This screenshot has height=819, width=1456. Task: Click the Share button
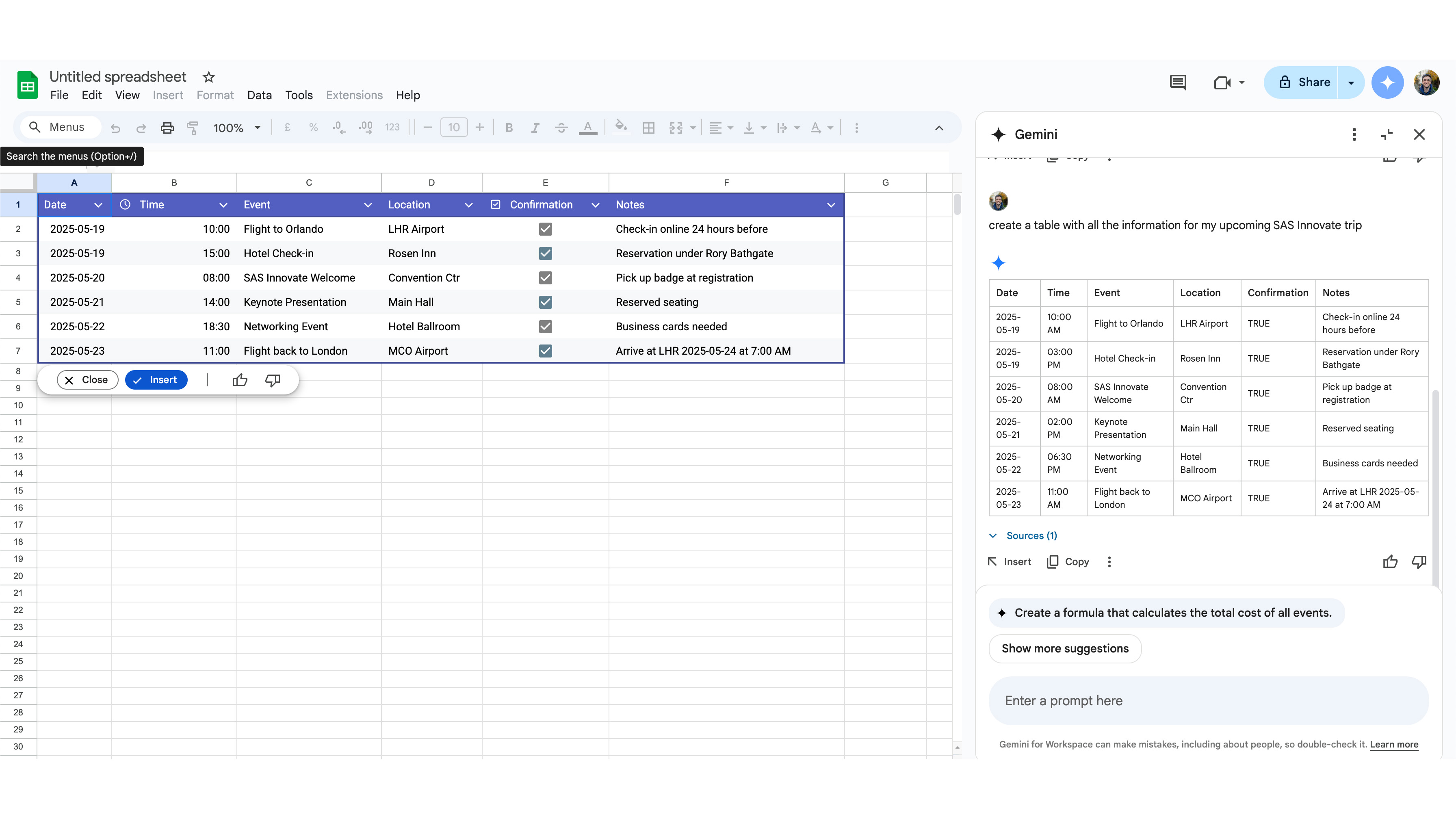(x=1302, y=82)
